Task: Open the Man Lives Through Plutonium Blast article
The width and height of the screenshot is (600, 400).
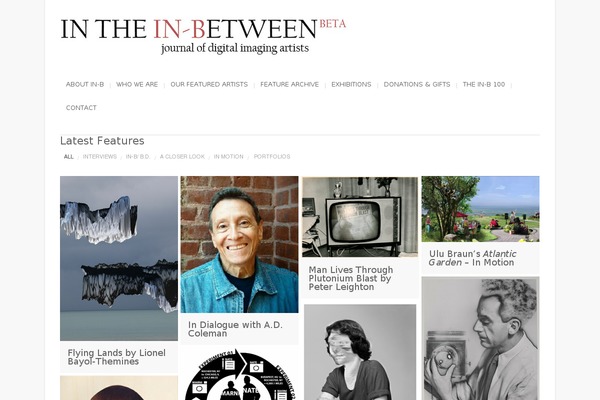Action: click(x=351, y=278)
